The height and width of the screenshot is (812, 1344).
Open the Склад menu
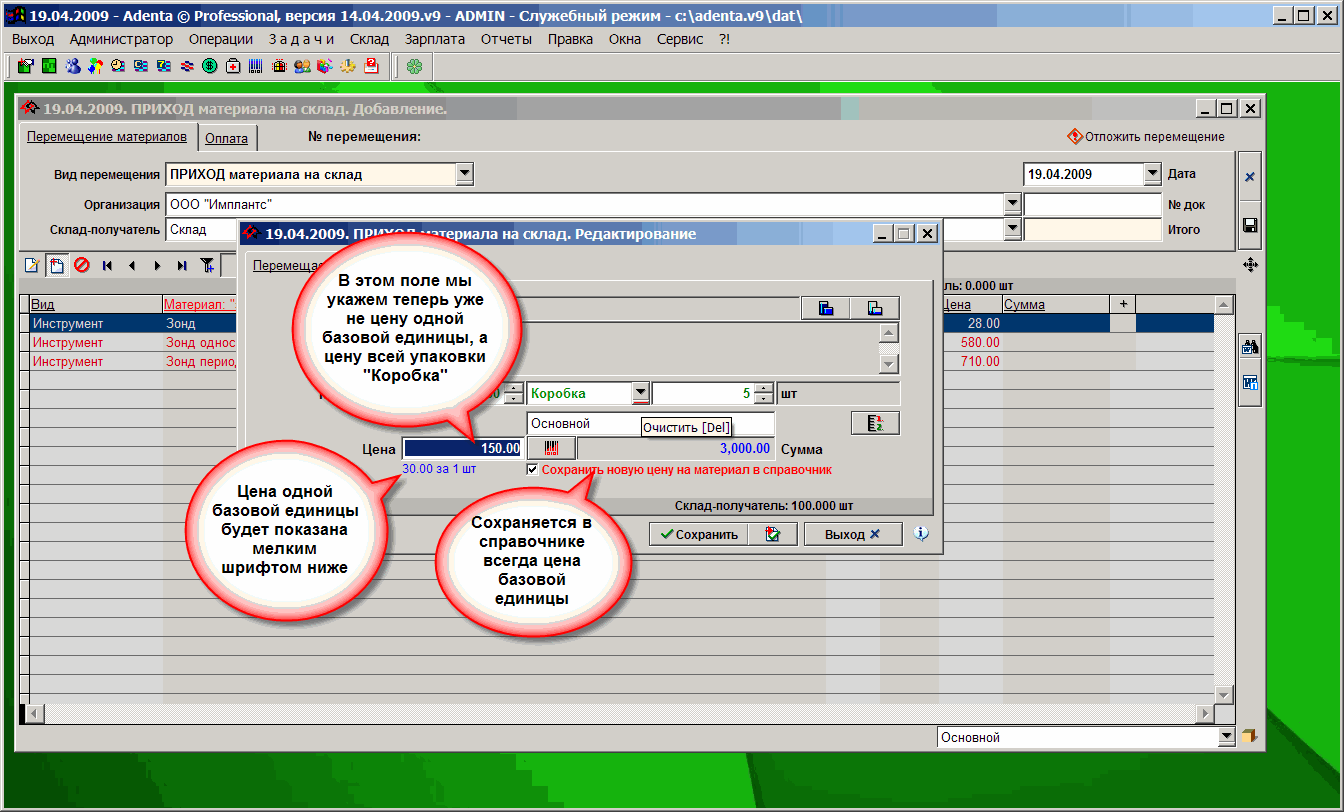(x=369, y=39)
